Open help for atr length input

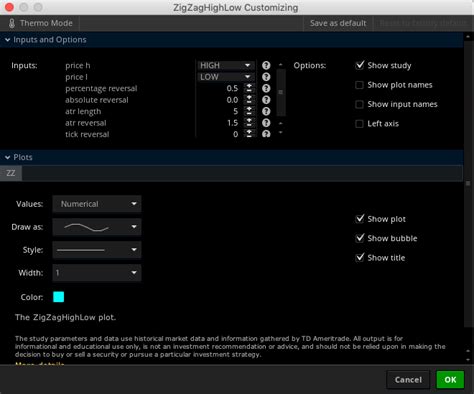(266, 111)
